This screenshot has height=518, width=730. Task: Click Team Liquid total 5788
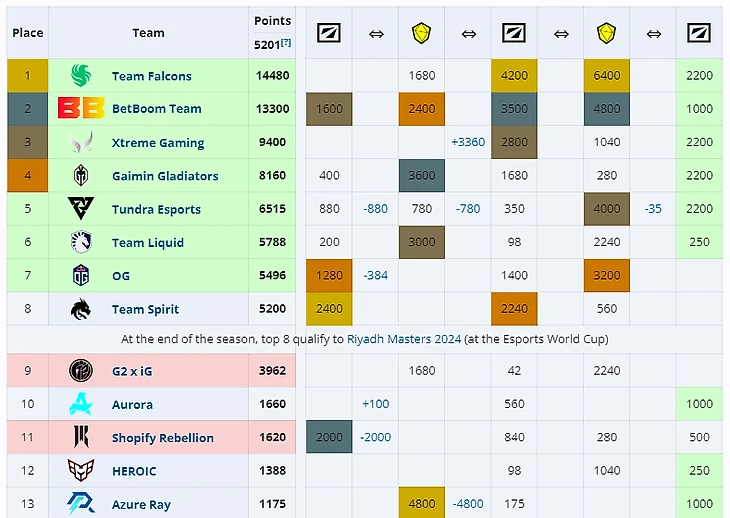[272, 242]
